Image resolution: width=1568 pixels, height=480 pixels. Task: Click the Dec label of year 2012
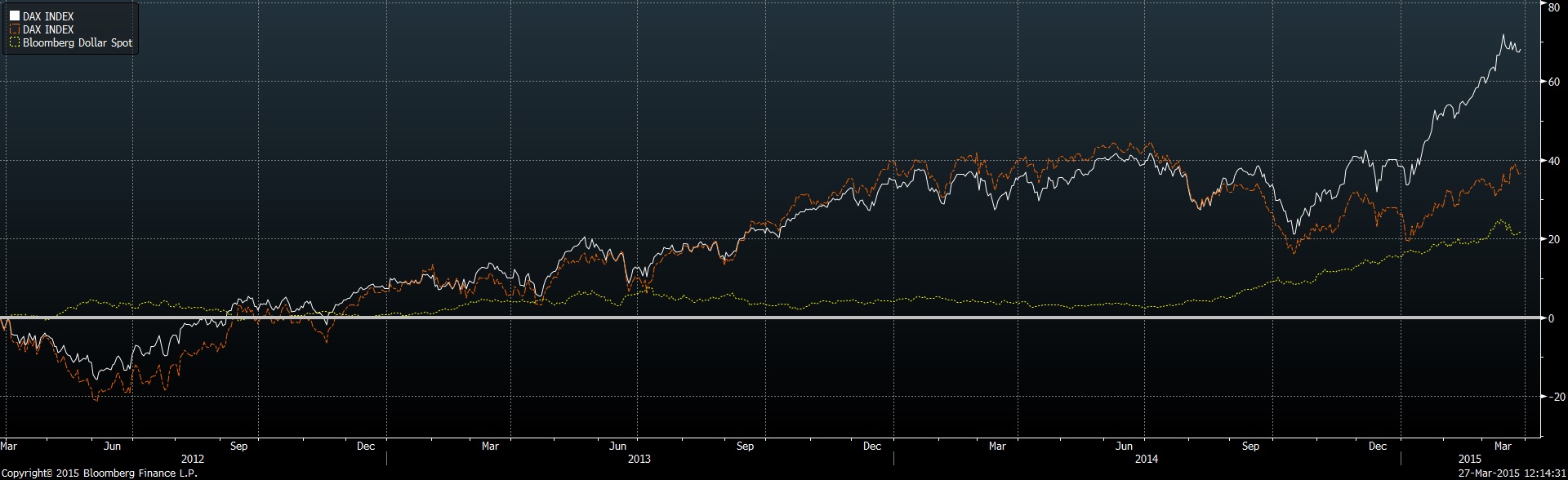pyautogui.click(x=366, y=447)
